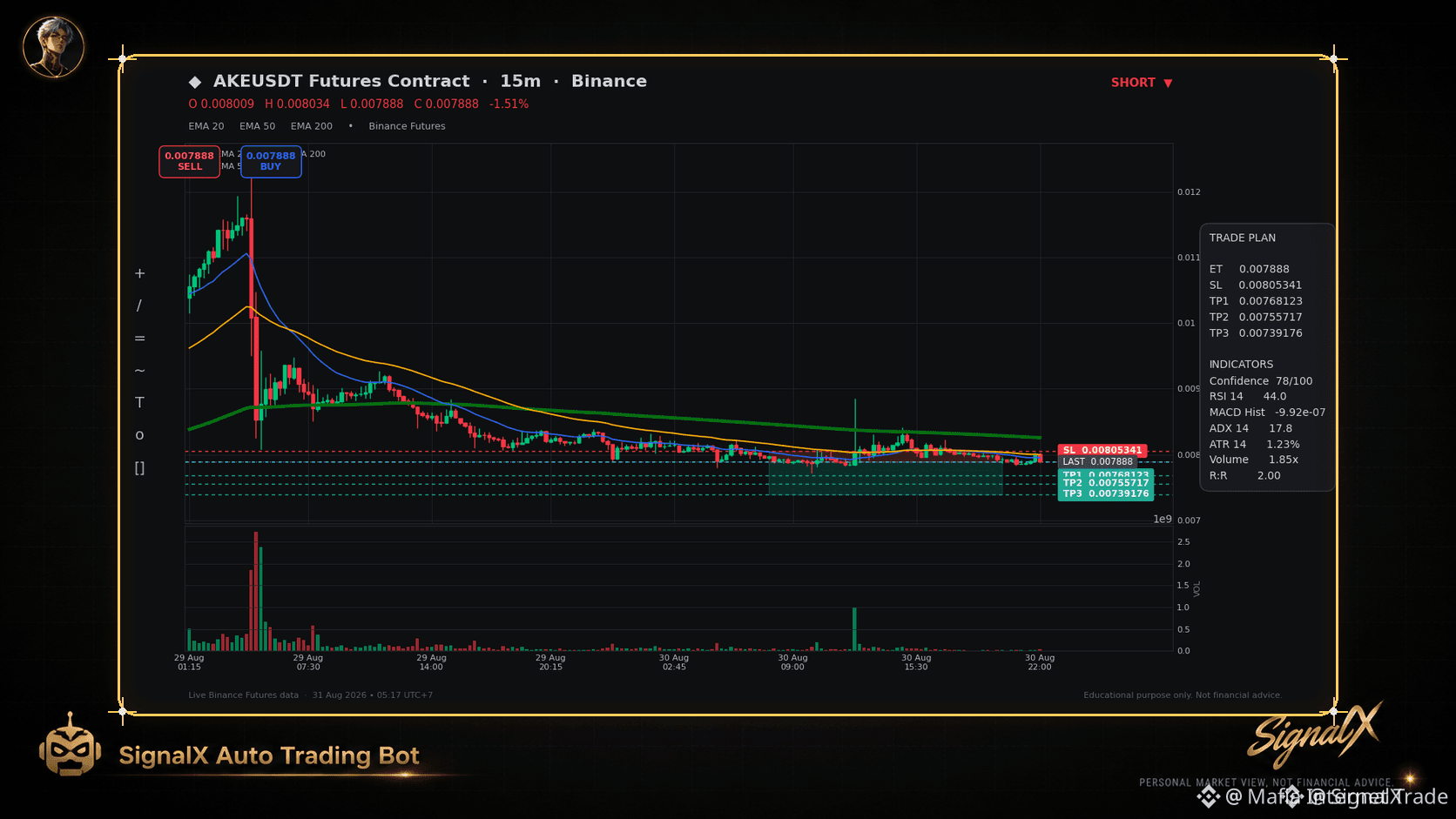
Task: Click the INDICATORS section header
Action: point(1241,364)
